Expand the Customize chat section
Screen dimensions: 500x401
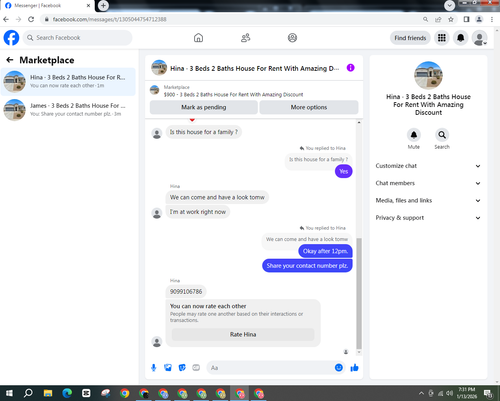[428, 166]
